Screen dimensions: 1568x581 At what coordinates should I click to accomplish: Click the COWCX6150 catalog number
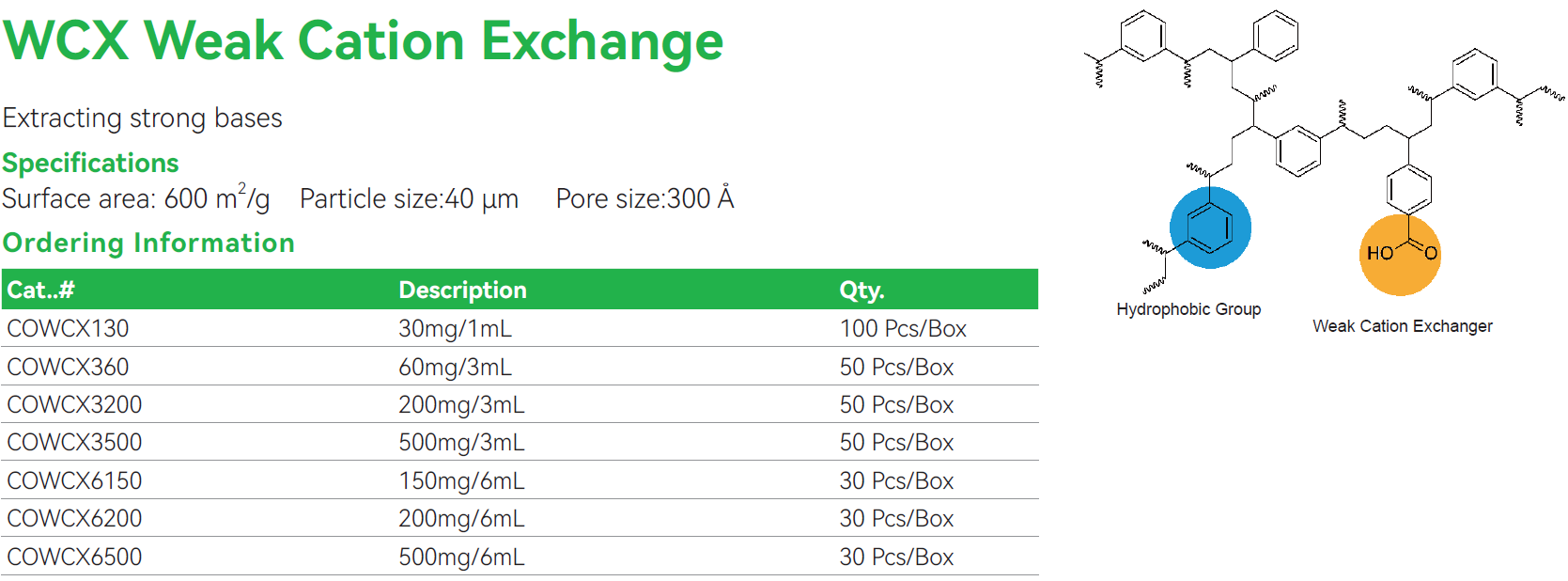click(x=74, y=480)
